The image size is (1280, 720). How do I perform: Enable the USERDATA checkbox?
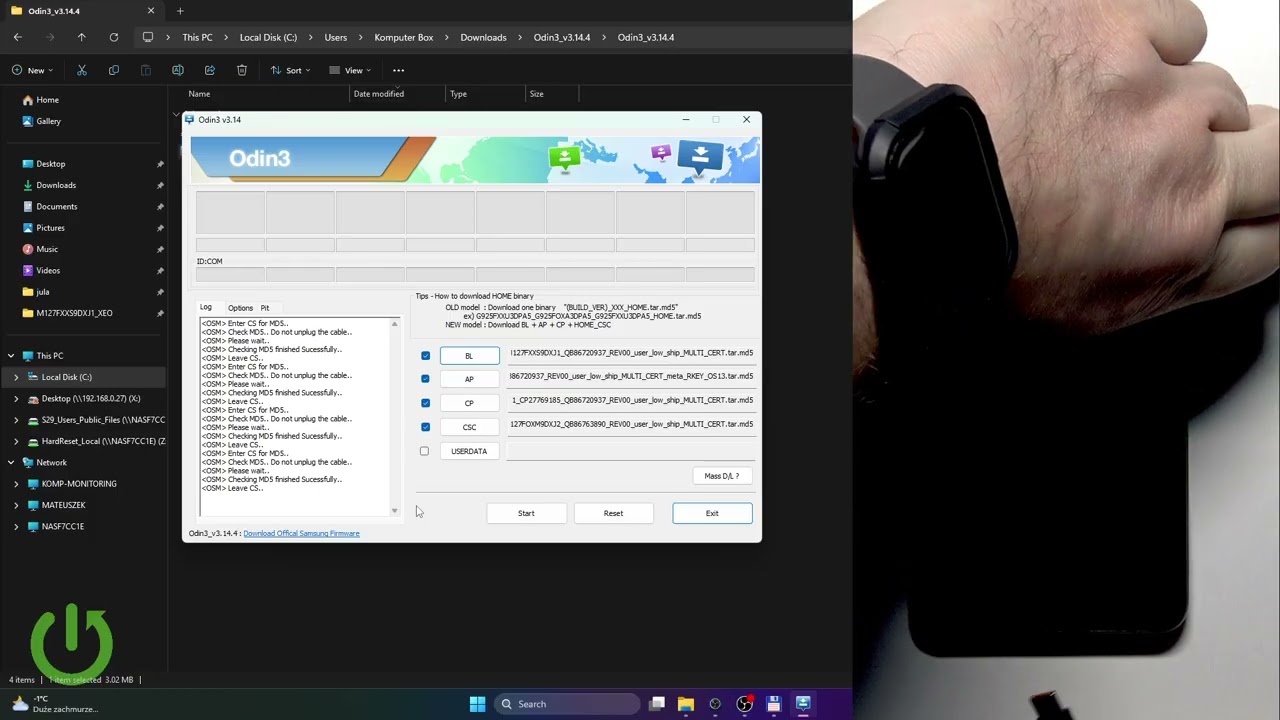(x=425, y=451)
